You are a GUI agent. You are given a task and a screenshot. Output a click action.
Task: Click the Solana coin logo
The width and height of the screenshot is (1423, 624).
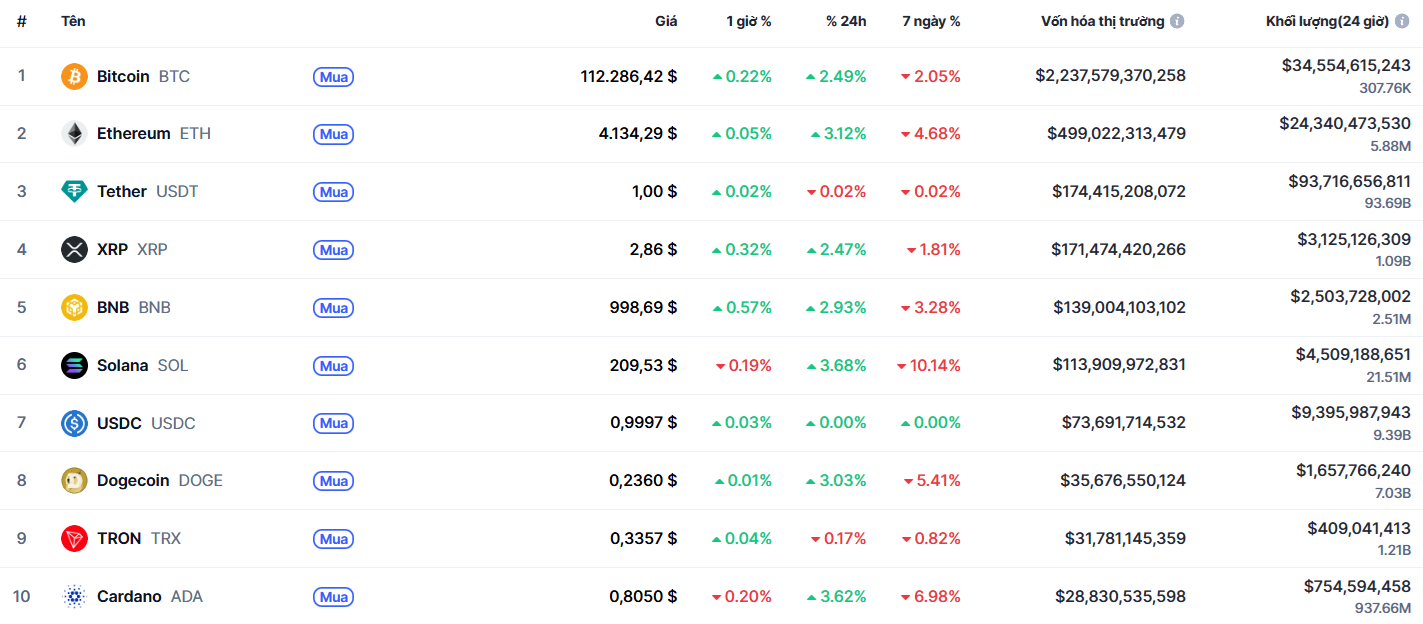(74, 365)
